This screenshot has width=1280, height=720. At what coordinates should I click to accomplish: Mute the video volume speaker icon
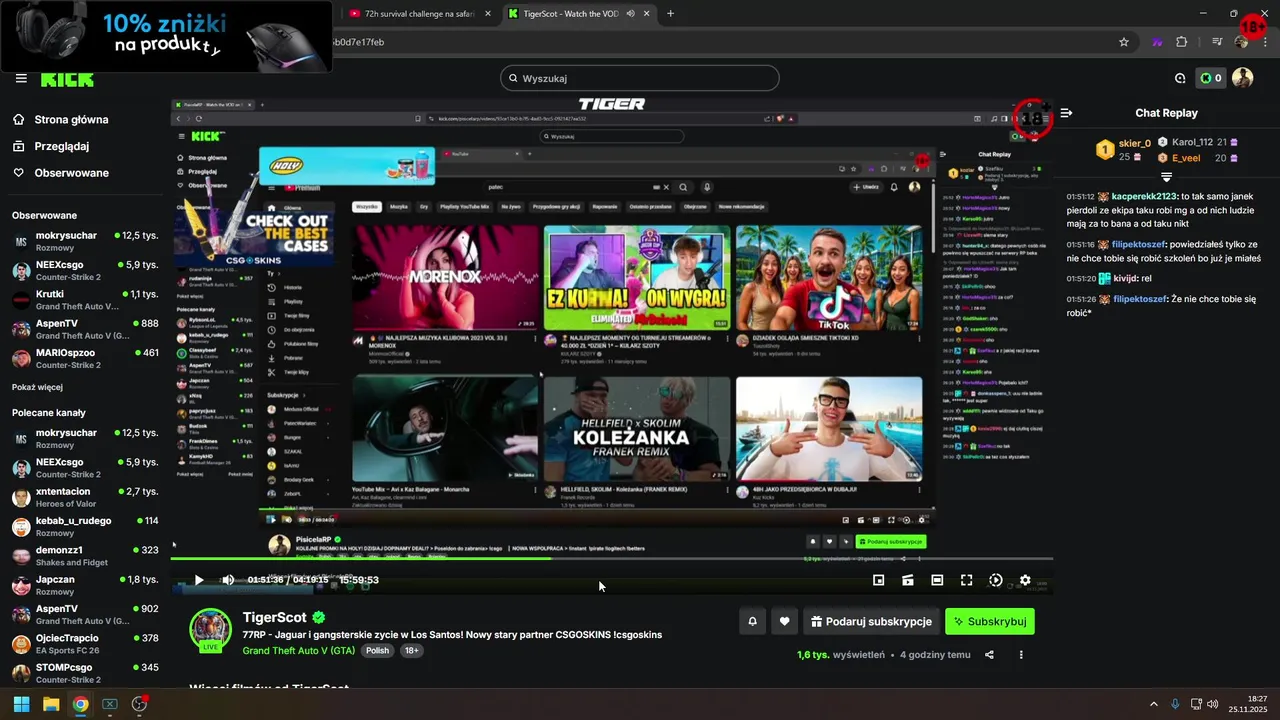click(x=228, y=580)
